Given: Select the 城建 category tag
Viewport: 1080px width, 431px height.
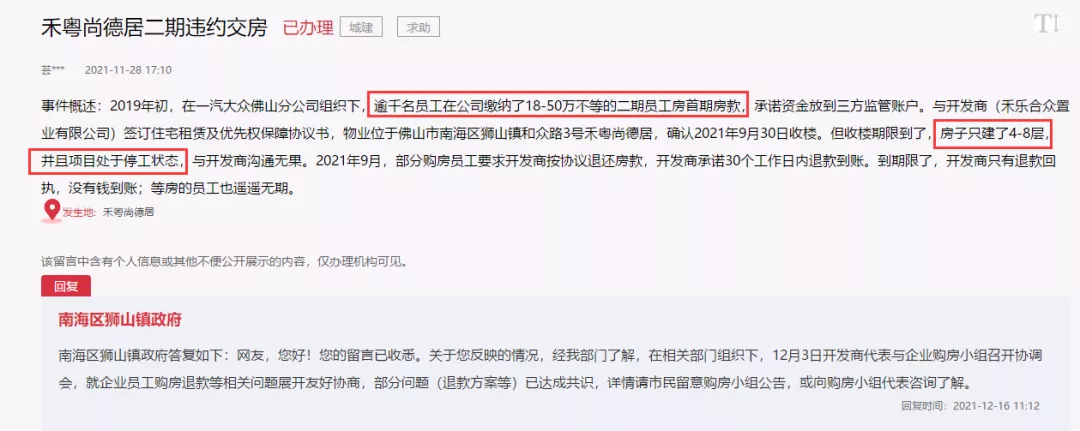Looking at the screenshot, I should point(362,28).
